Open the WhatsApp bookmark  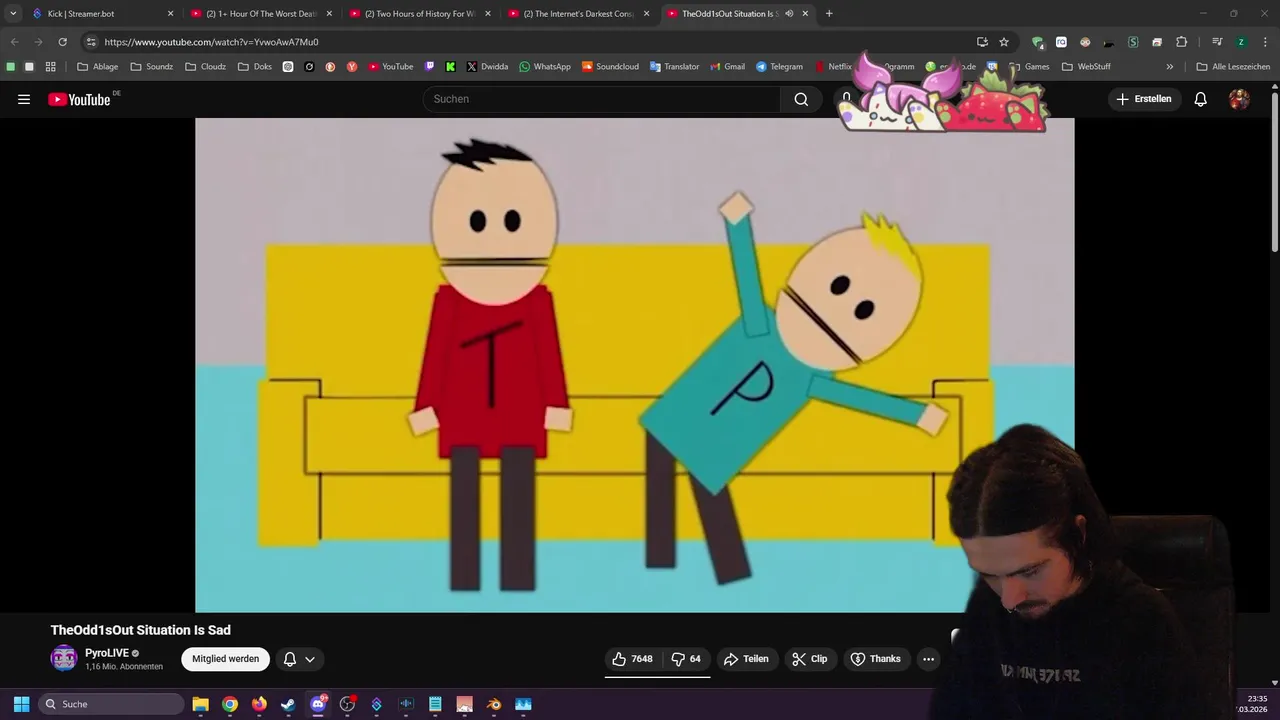tap(544, 67)
